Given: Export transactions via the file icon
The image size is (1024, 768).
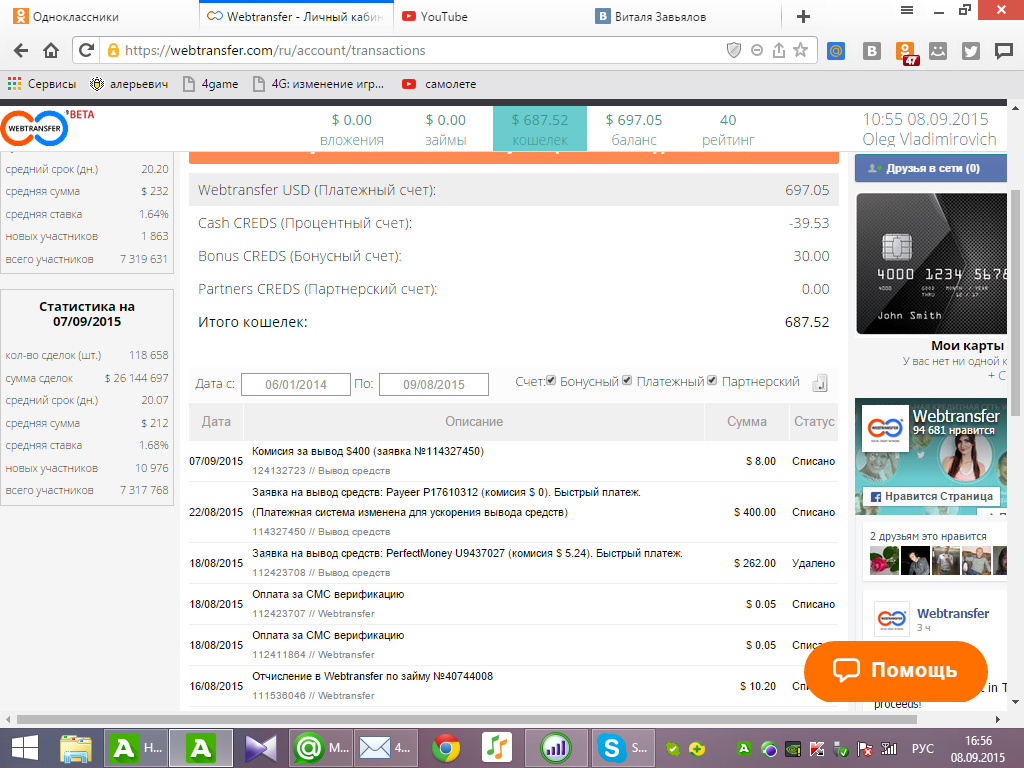Looking at the screenshot, I should pyautogui.click(x=820, y=383).
